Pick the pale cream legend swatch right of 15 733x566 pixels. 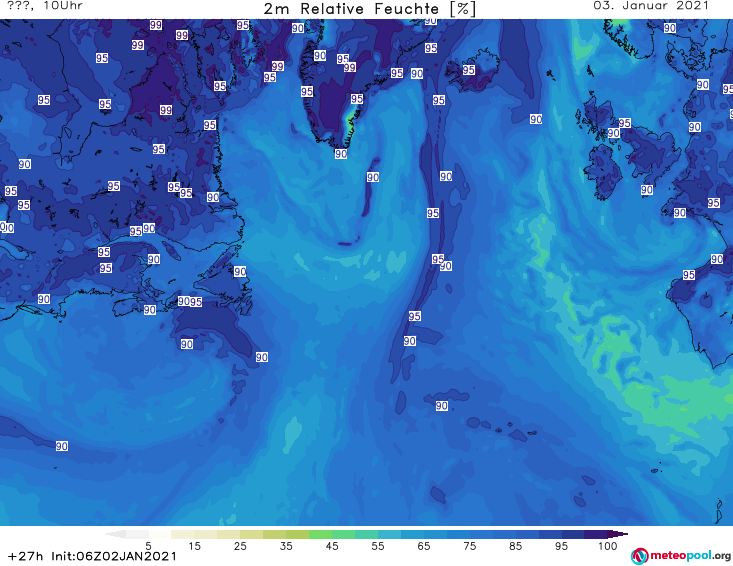206,534
